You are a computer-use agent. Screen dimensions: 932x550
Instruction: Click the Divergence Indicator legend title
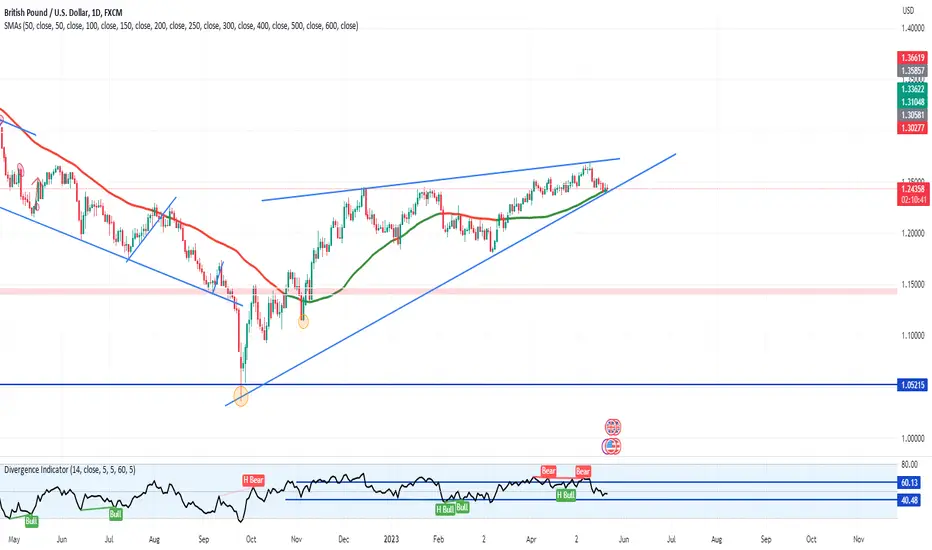(x=70, y=470)
